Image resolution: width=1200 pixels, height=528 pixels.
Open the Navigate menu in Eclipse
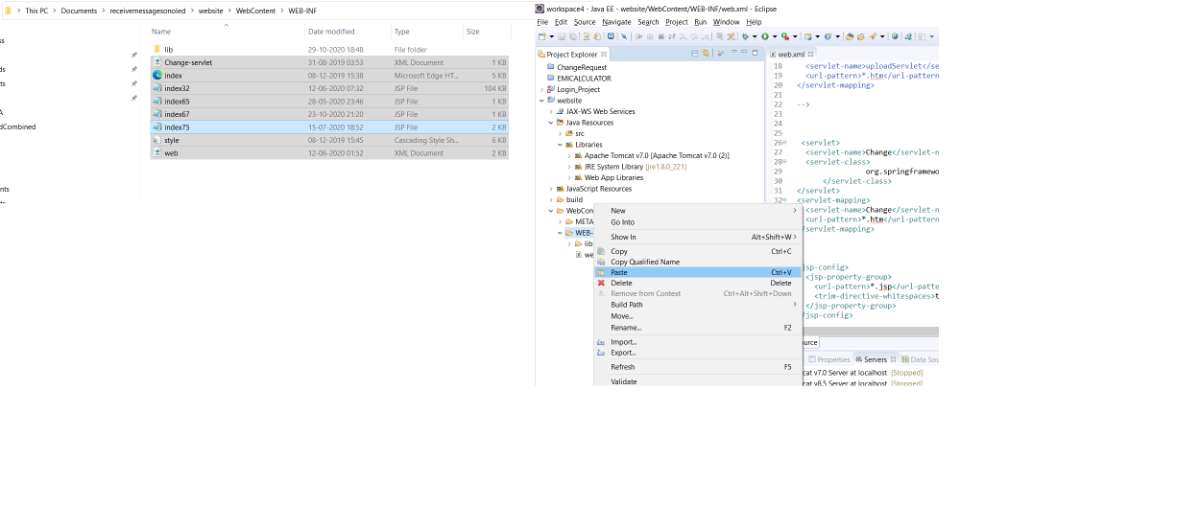617,21
